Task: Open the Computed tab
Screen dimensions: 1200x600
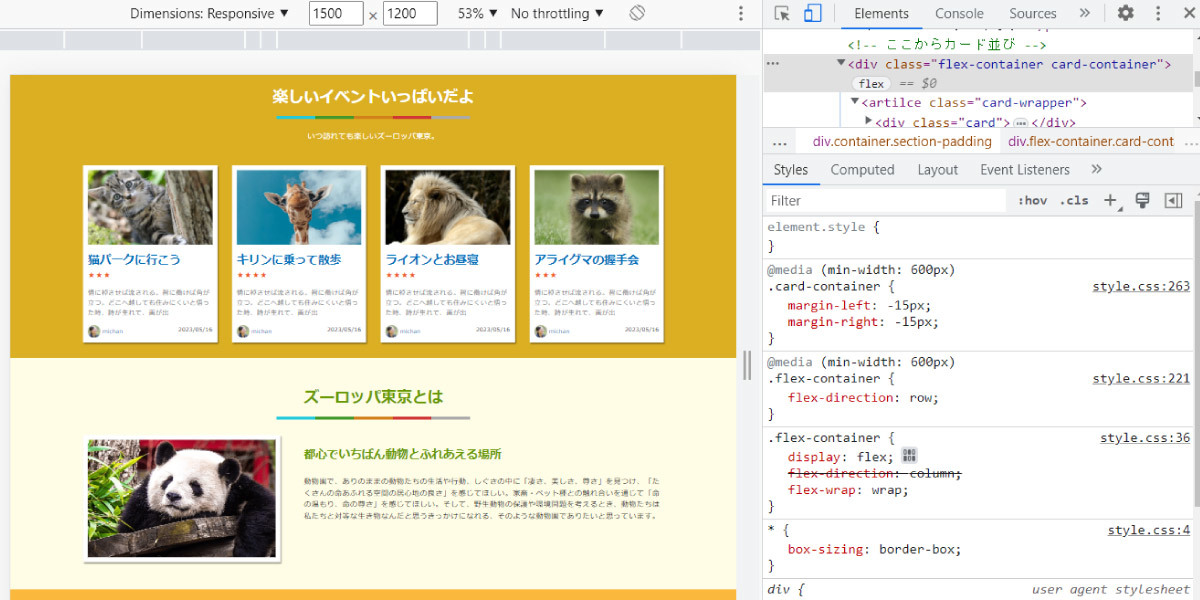Action: [x=862, y=170]
